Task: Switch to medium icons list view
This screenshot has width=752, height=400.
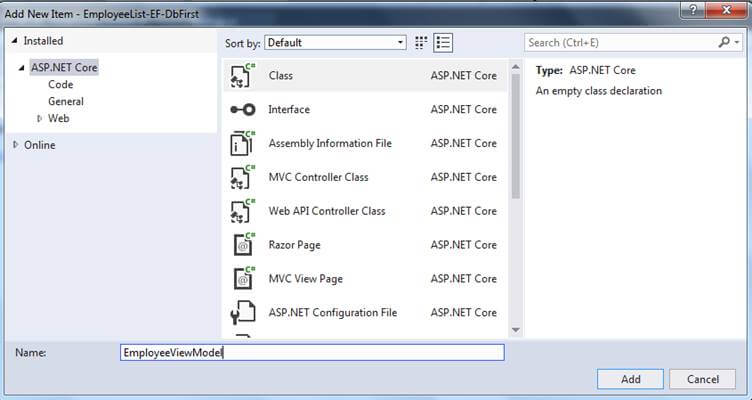Action: click(443, 43)
